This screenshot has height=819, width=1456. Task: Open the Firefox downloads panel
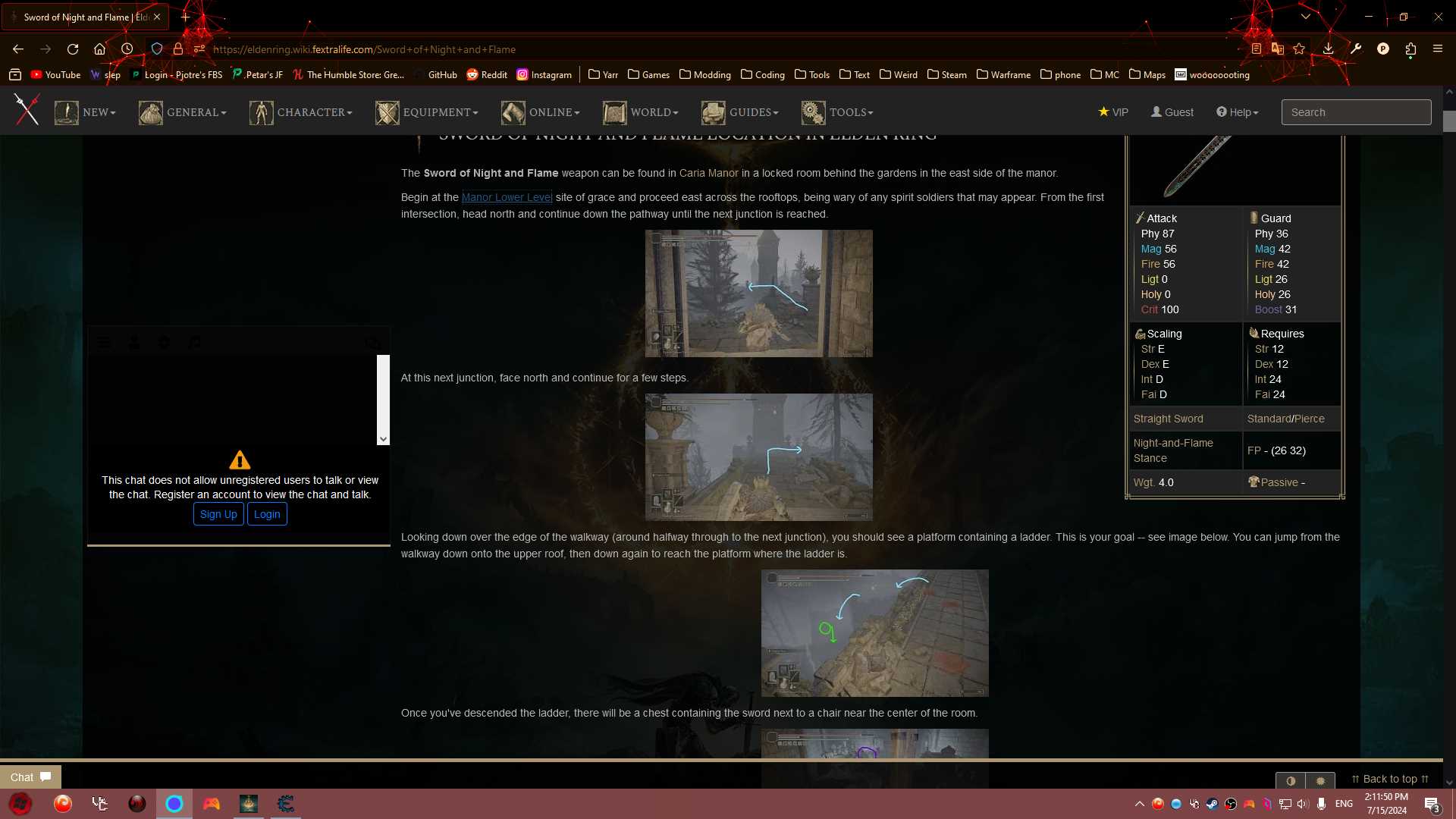(1328, 49)
